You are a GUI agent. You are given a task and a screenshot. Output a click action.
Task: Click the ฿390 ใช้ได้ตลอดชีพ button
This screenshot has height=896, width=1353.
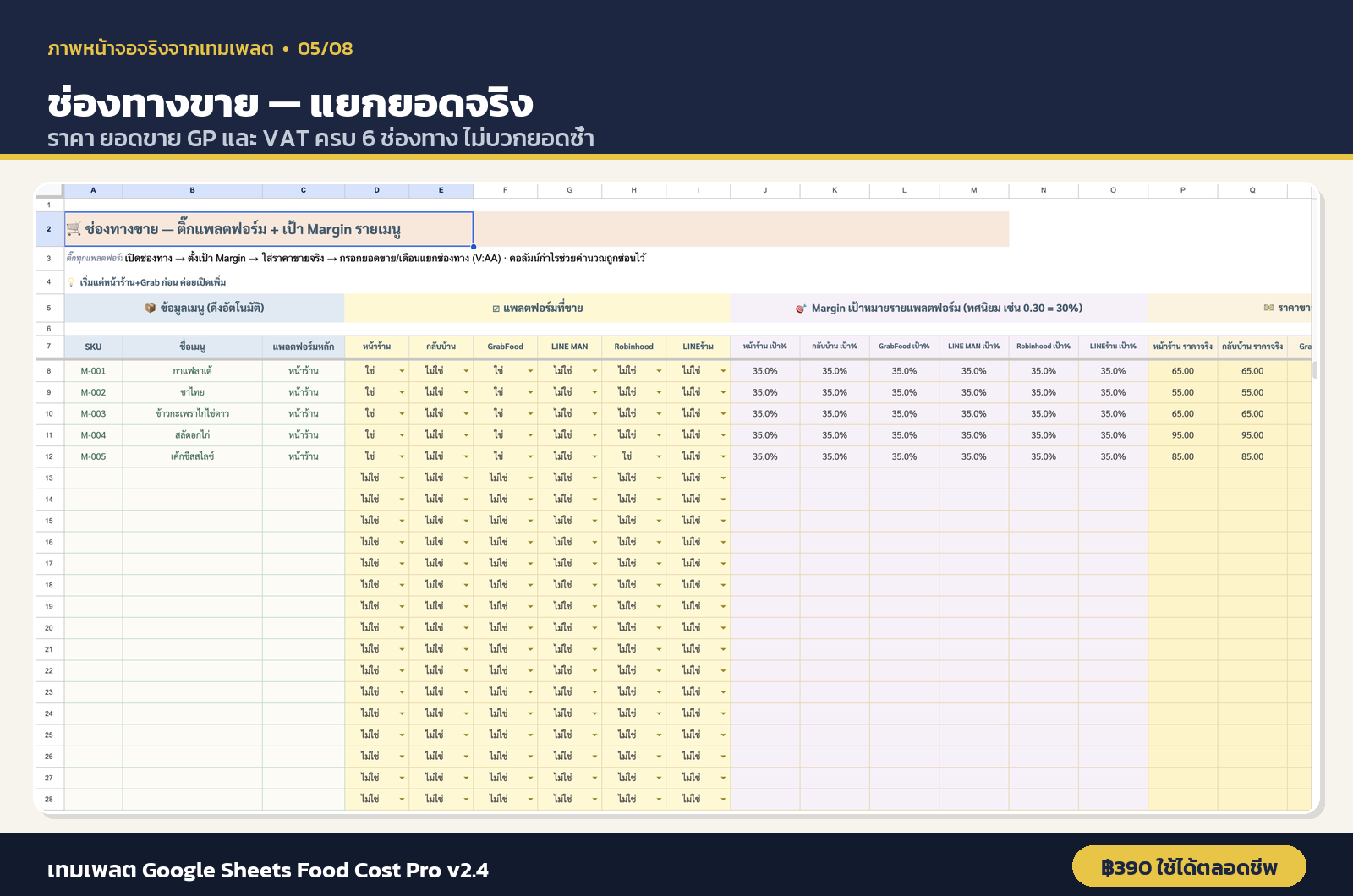(1189, 866)
